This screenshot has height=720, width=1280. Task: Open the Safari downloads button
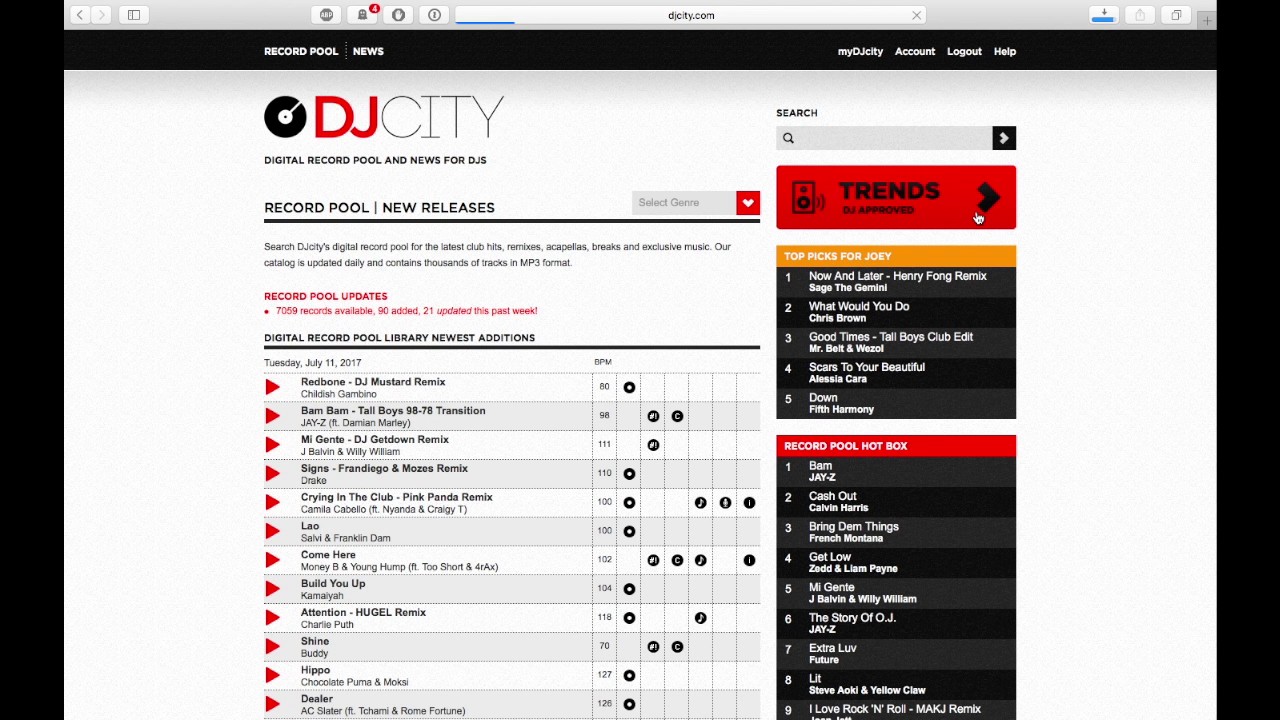1104,15
